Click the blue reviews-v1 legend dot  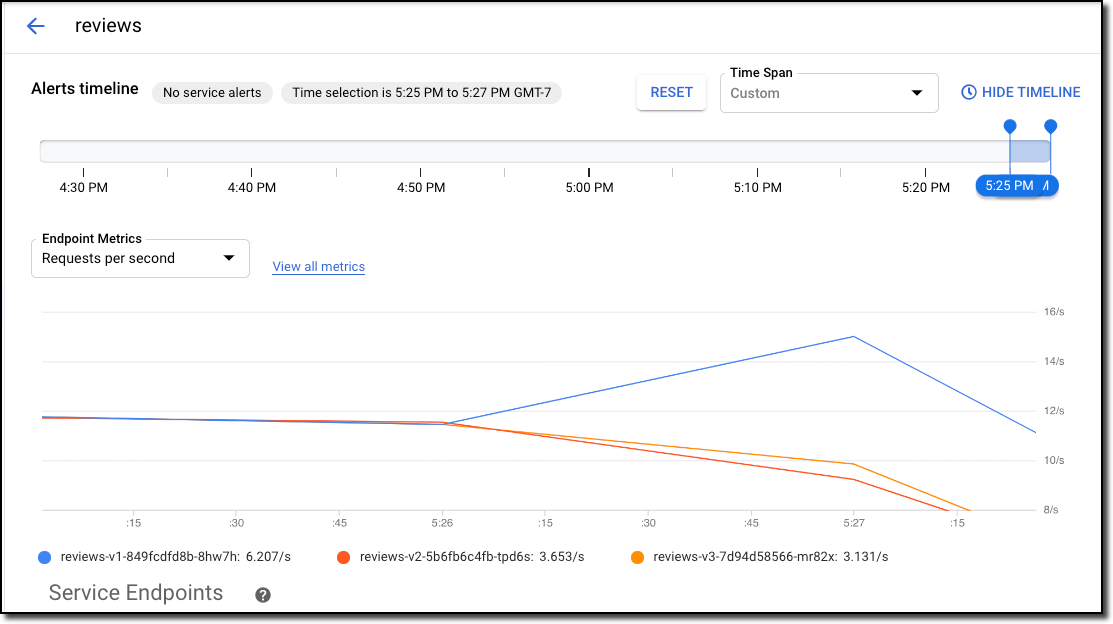click(44, 557)
